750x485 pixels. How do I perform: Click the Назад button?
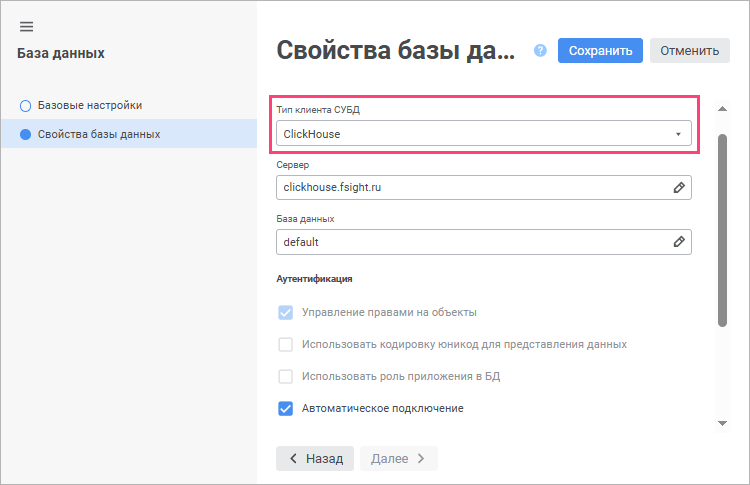(x=315, y=459)
